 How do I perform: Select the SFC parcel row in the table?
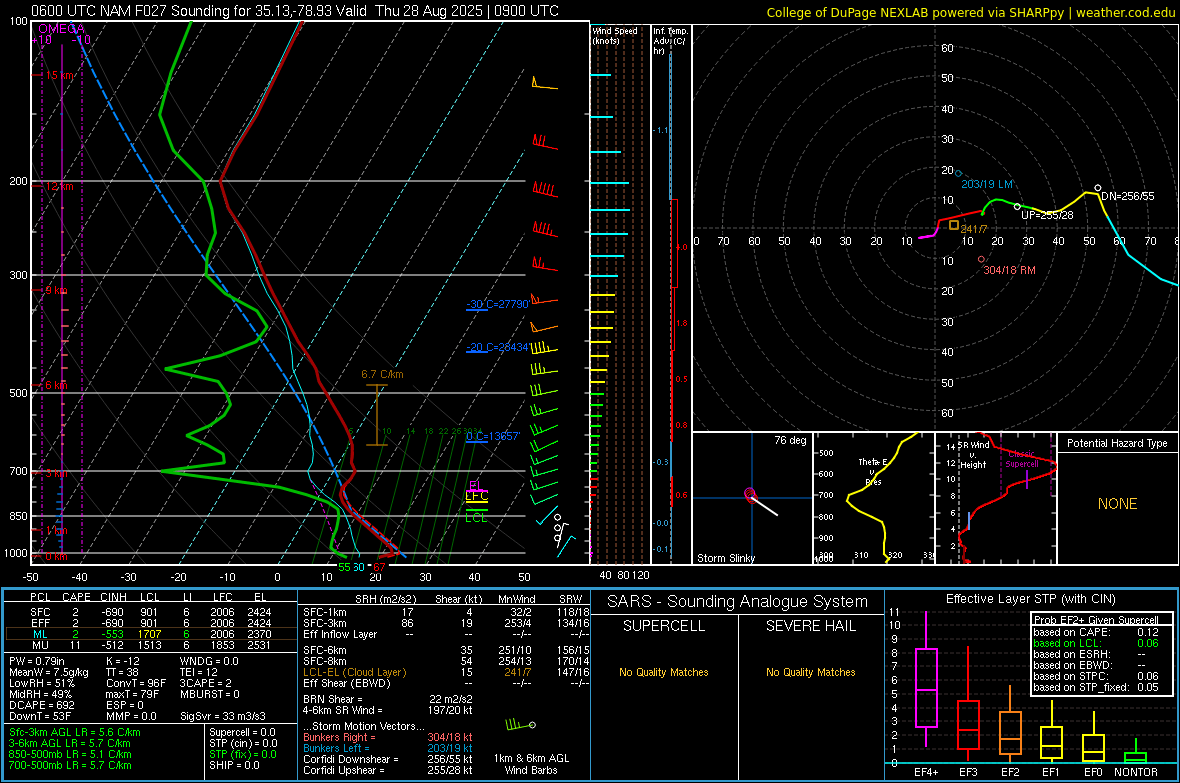click(x=149, y=612)
